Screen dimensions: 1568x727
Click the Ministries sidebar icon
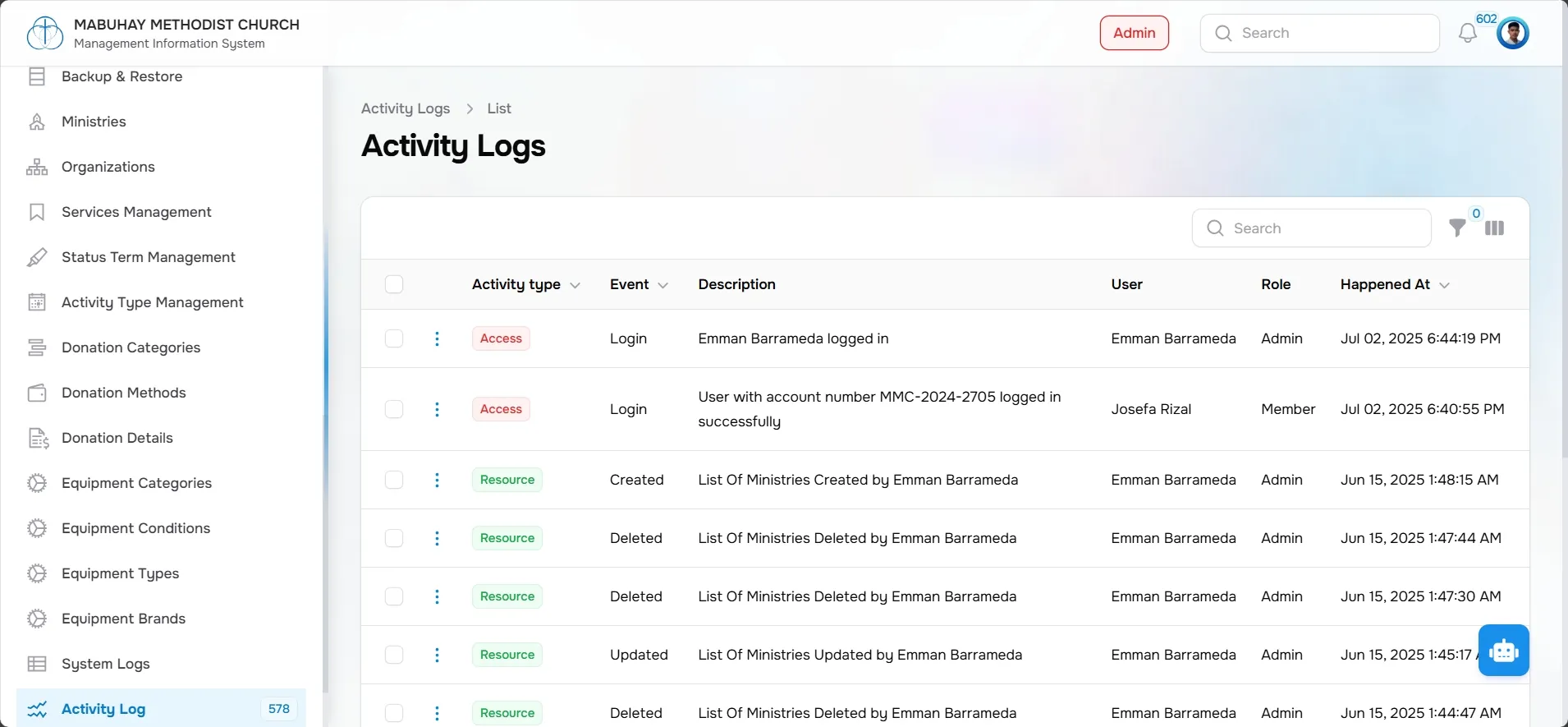pyautogui.click(x=37, y=122)
